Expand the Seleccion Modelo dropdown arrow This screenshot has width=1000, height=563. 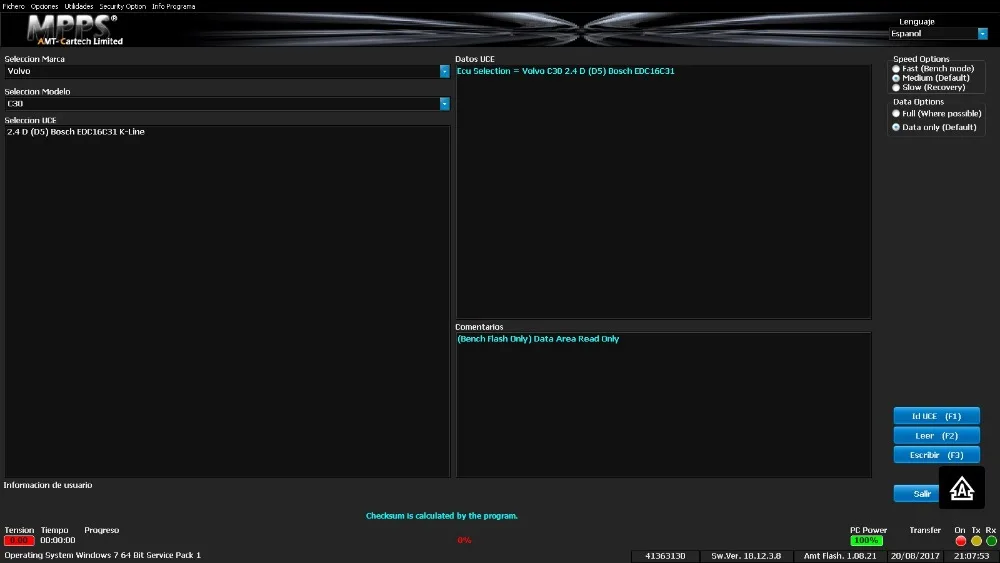tap(445, 104)
